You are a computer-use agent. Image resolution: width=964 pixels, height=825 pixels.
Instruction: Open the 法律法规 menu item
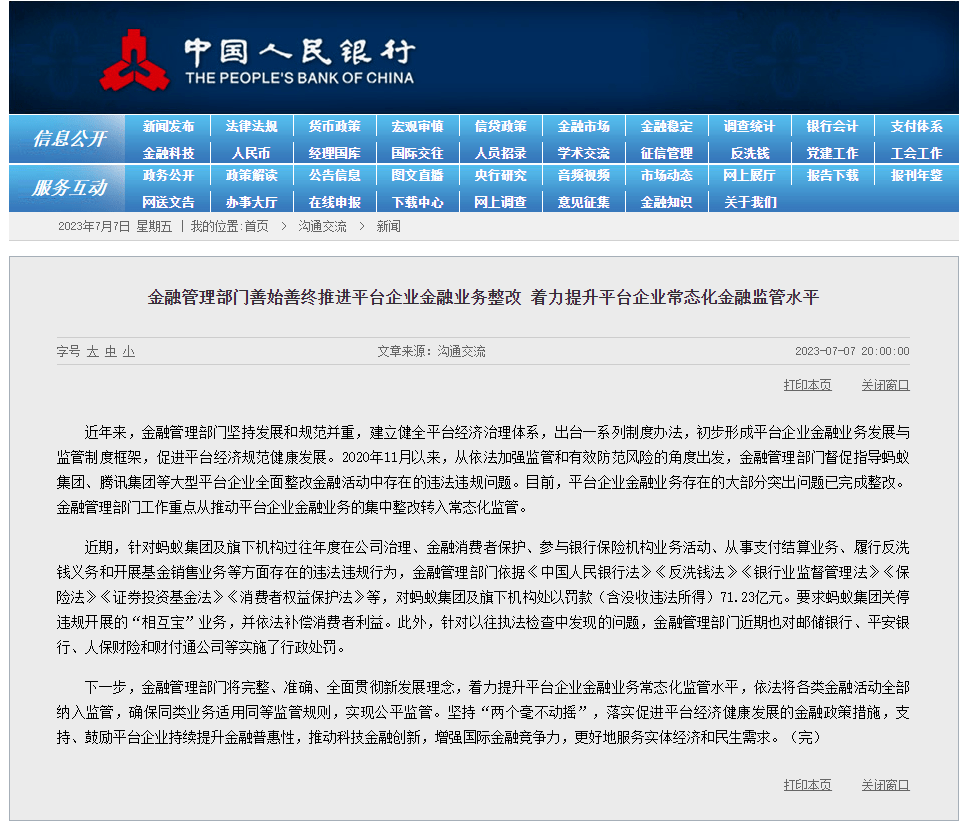pos(251,126)
